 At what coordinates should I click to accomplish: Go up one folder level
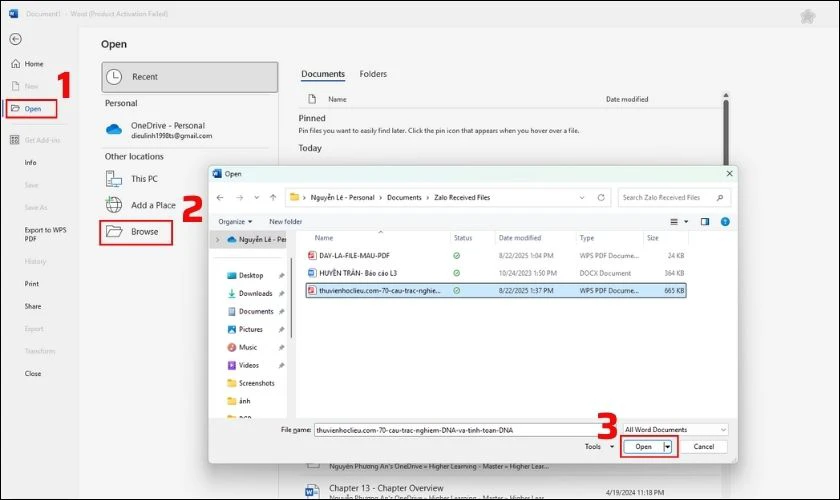(x=273, y=197)
